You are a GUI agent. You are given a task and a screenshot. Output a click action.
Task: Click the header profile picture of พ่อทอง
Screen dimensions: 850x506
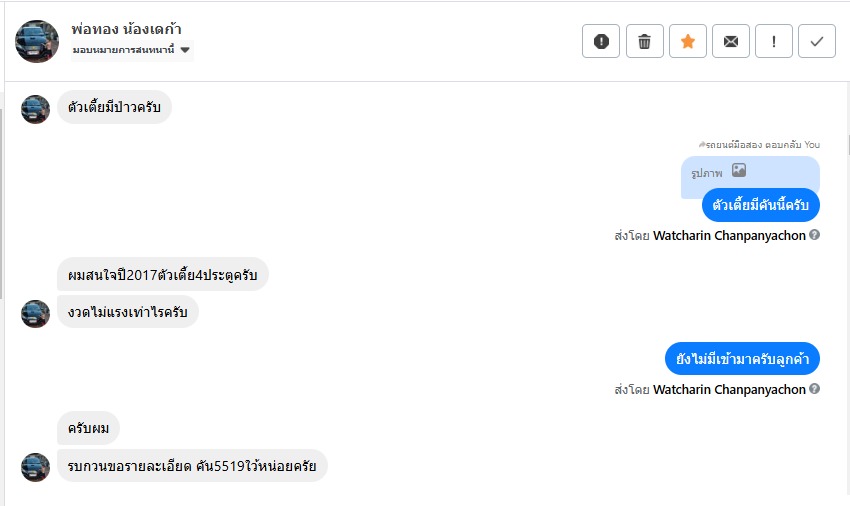click(37, 41)
